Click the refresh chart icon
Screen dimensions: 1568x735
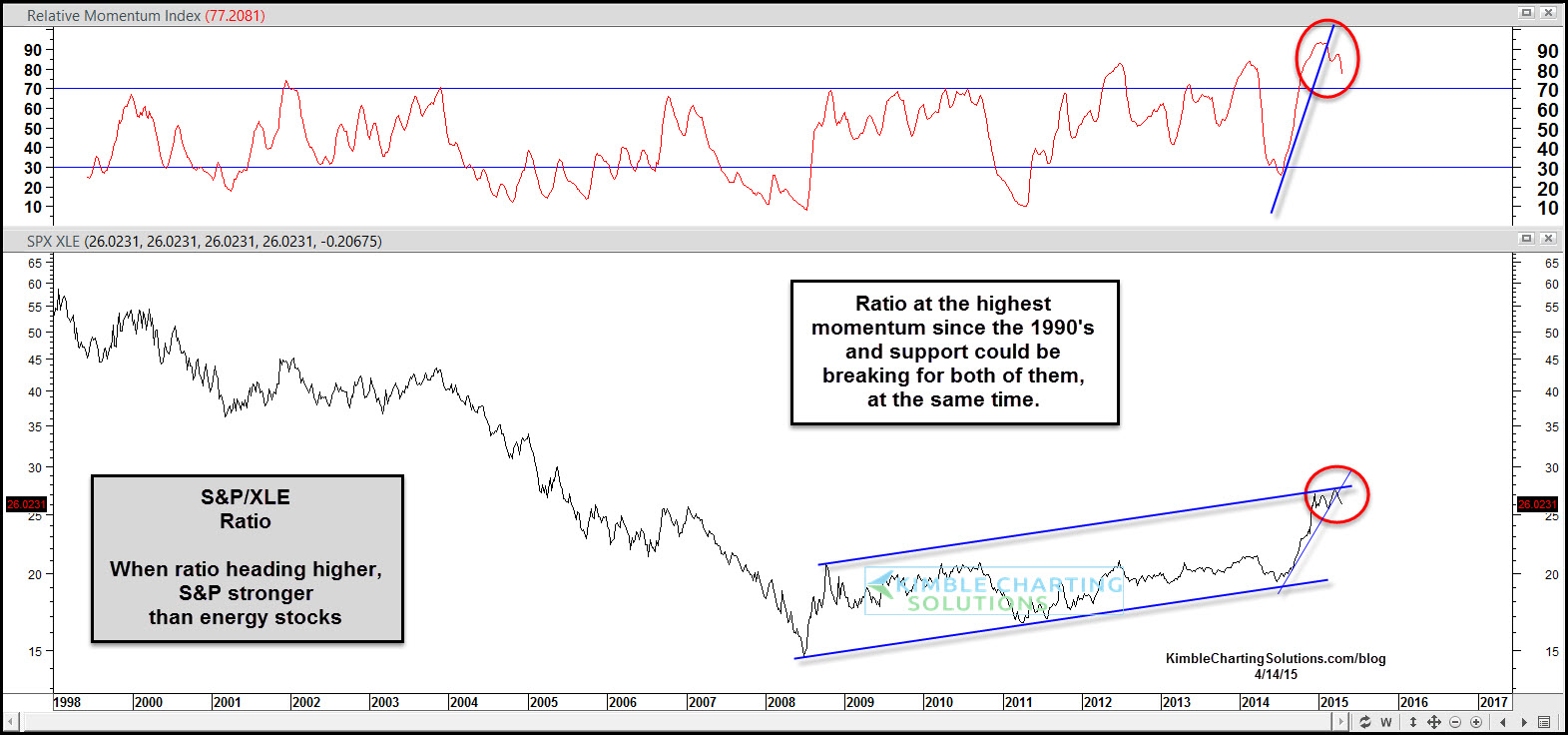[1364, 722]
